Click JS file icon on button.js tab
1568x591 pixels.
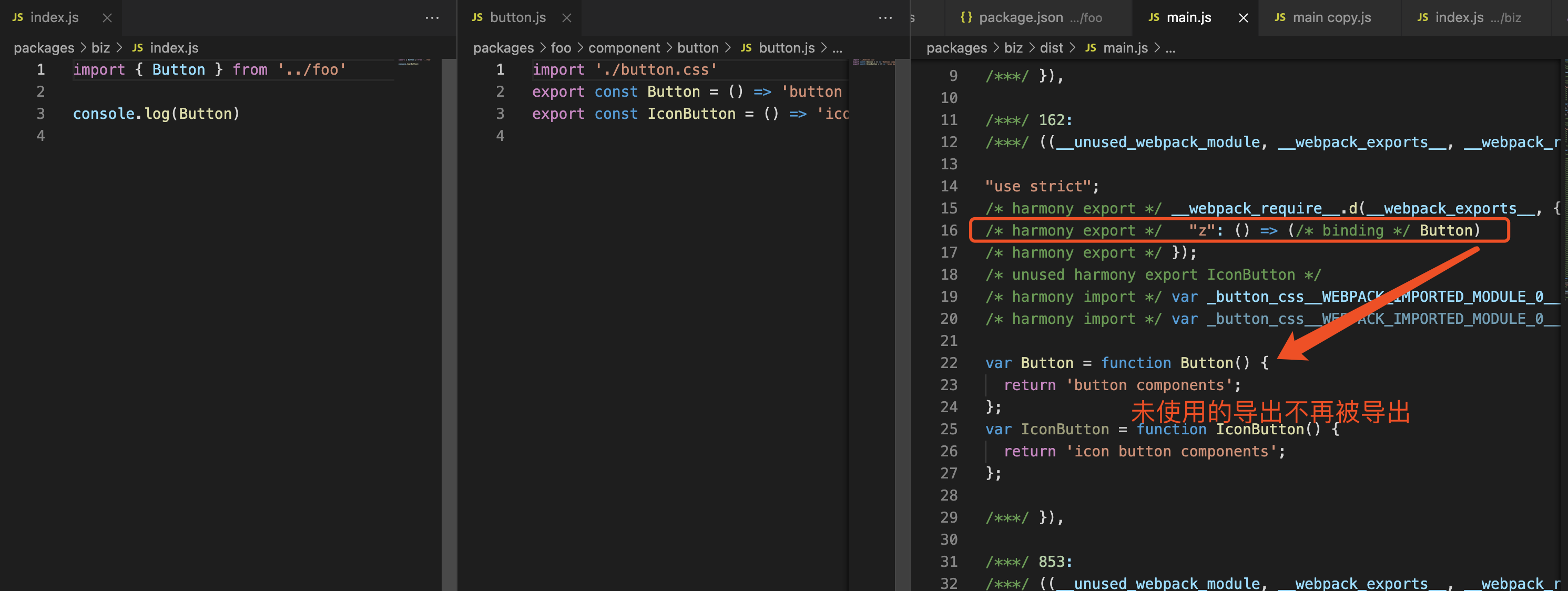click(x=477, y=17)
